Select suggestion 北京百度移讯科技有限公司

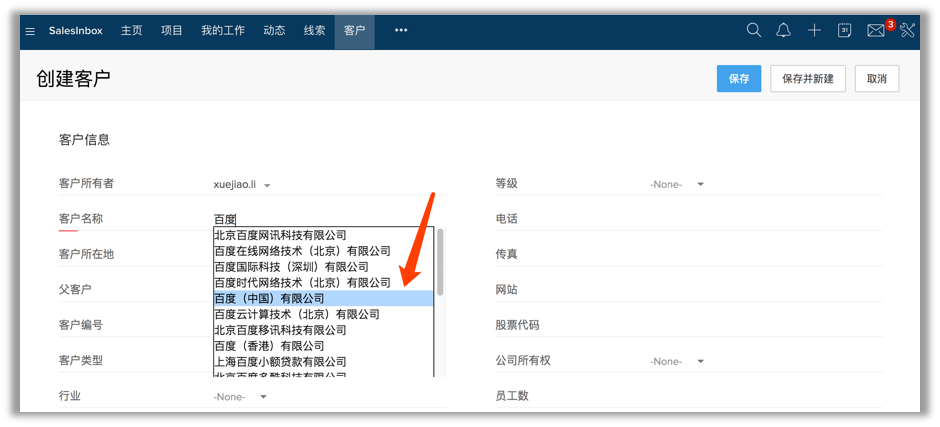[x=323, y=330]
